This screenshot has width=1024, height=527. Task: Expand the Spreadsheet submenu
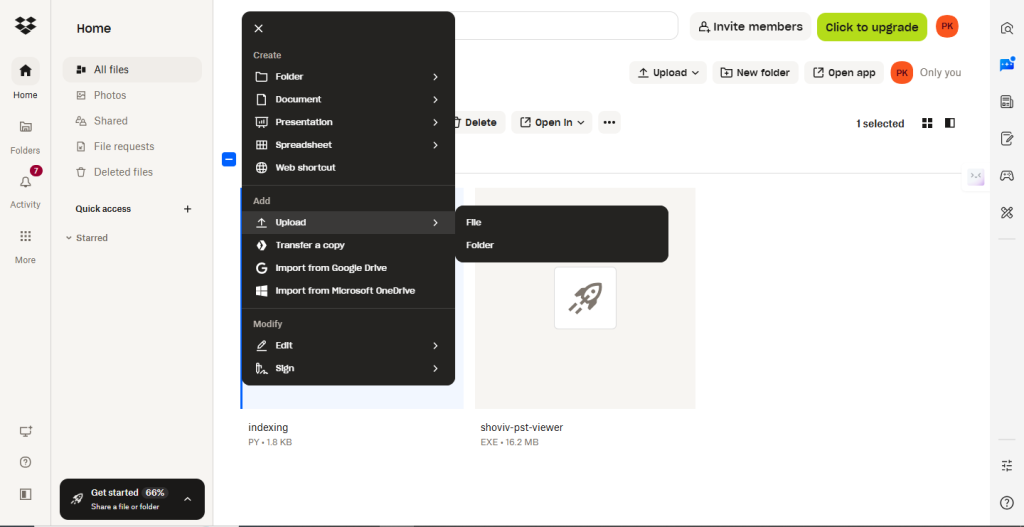pos(348,145)
